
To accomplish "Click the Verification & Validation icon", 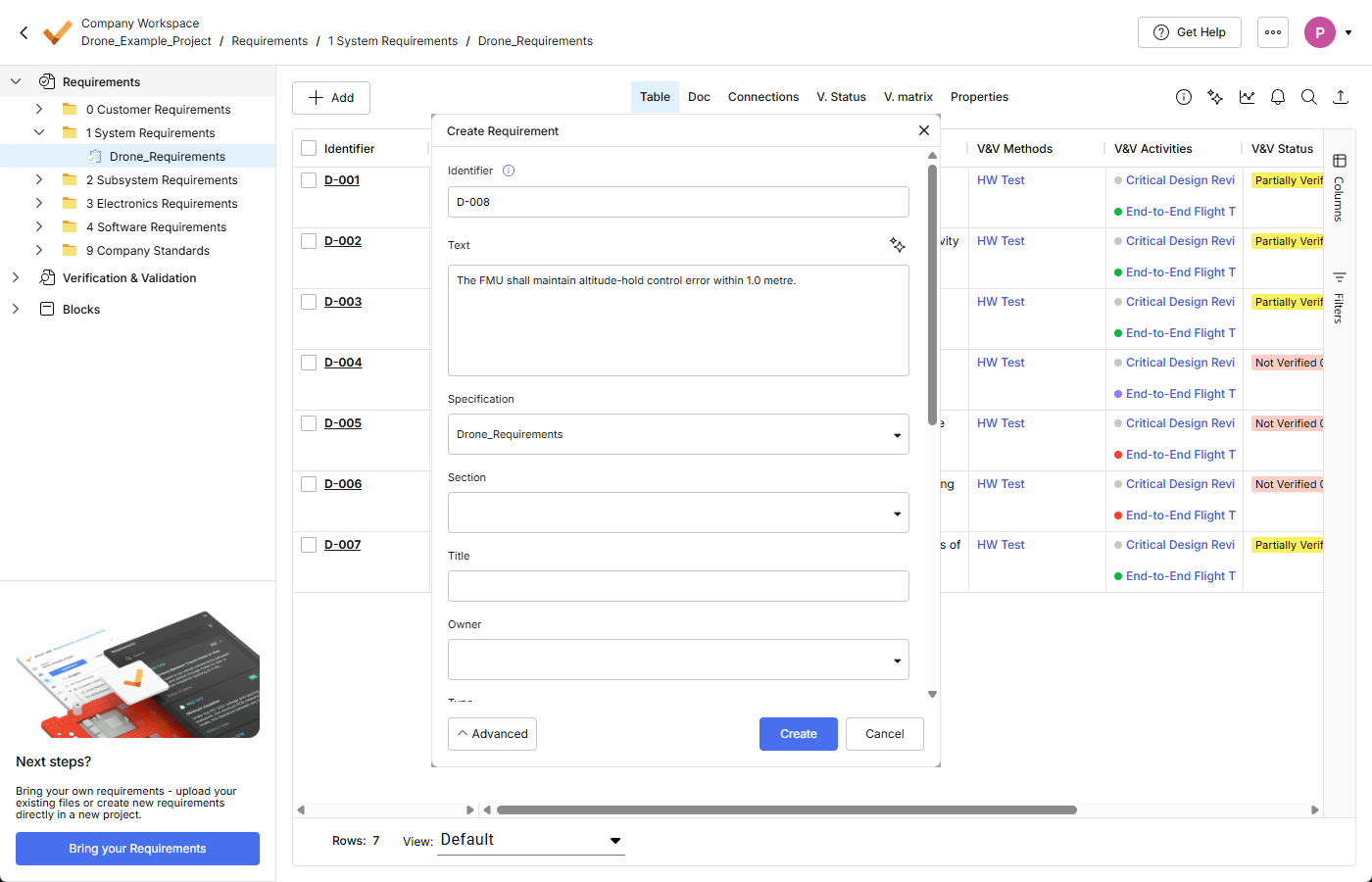I will pyautogui.click(x=46, y=277).
